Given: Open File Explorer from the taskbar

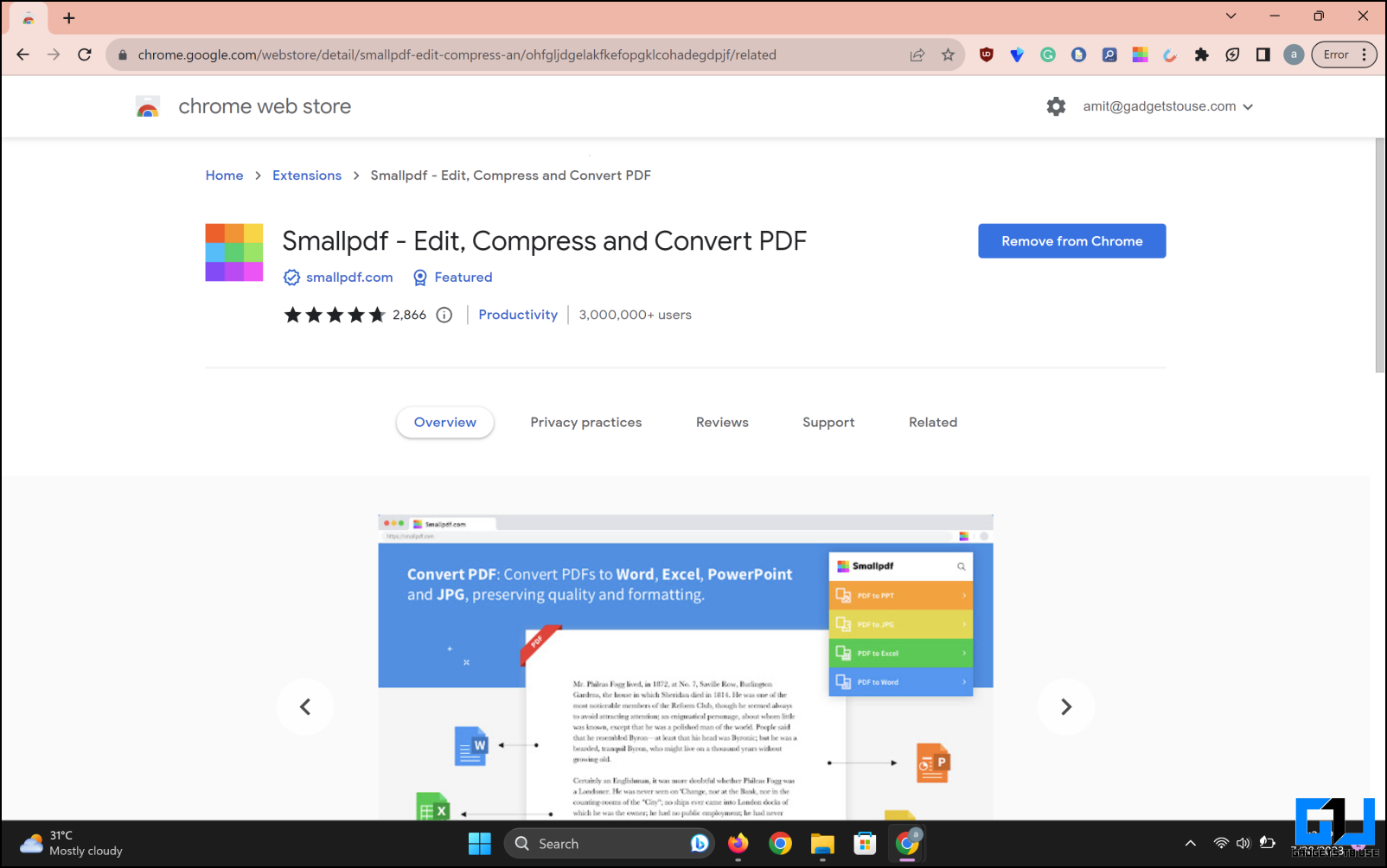Looking at the screenshot, I should click(822, 844).
